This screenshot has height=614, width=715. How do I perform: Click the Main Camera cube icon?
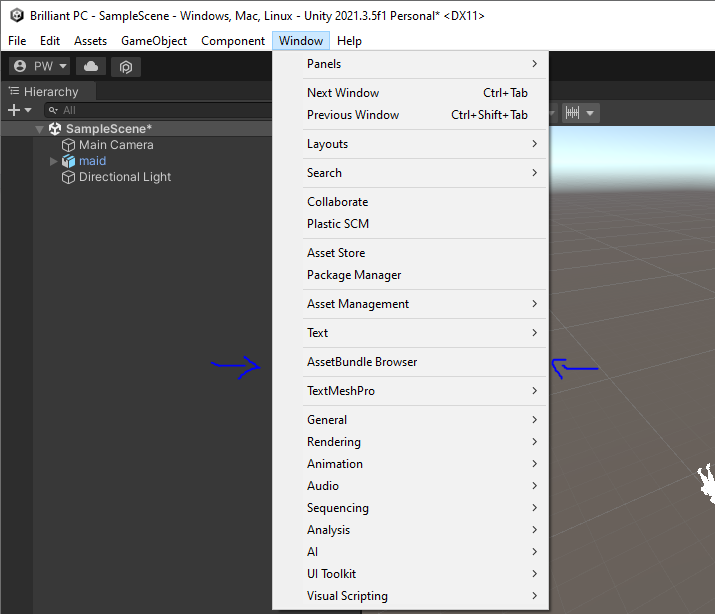pyautogui.click(x=68, y=145)
